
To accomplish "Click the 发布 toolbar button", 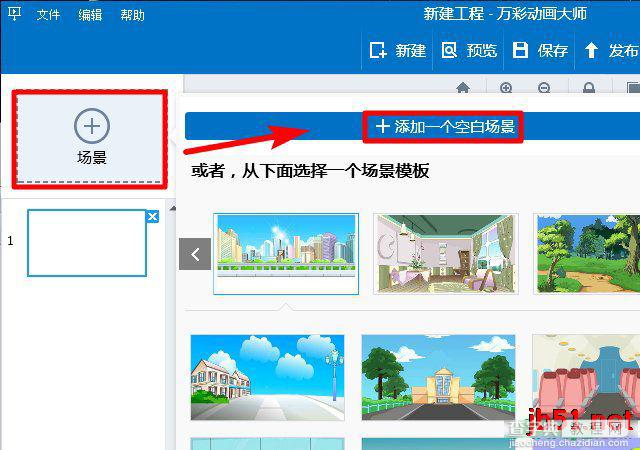I will tap(611, 51).
